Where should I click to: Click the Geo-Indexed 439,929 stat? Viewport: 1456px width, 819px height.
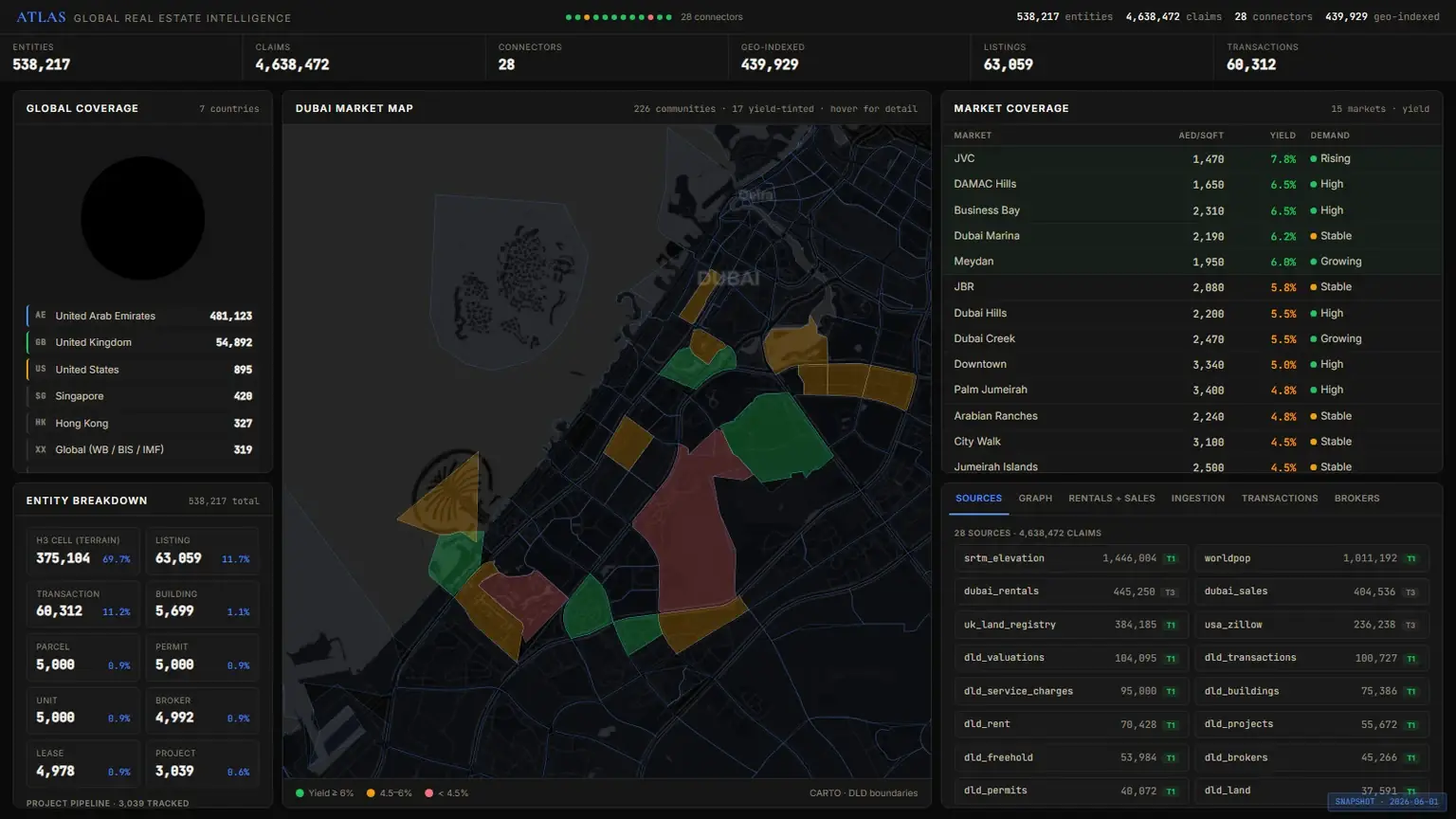click(x=848, y=58)
